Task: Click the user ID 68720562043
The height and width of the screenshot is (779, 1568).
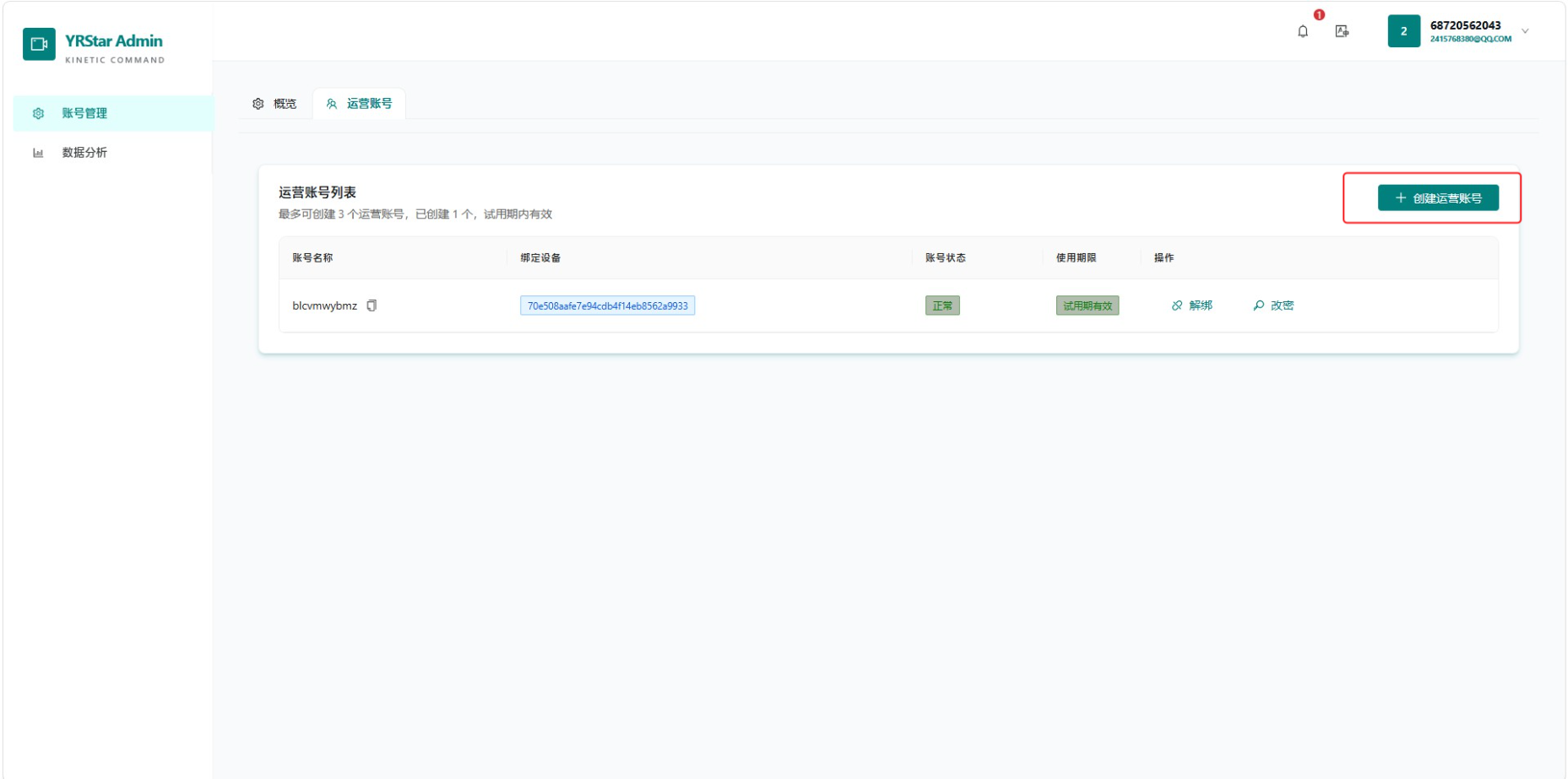Action: click(x=1465, y=25)
